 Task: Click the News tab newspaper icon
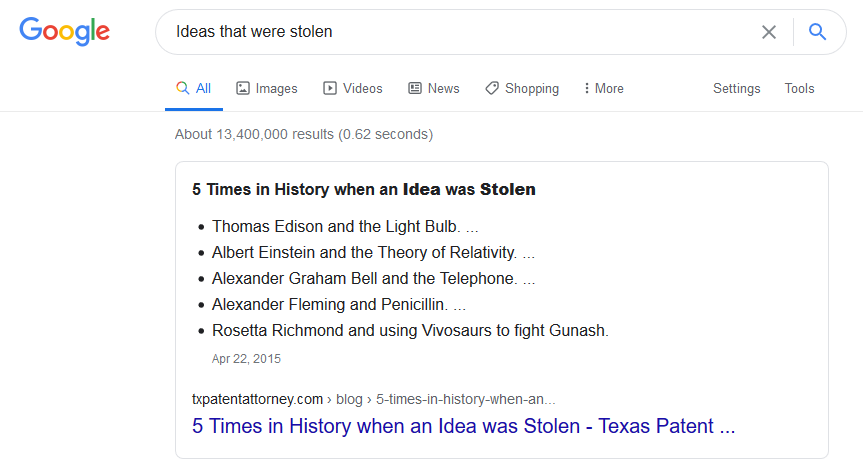415,88
